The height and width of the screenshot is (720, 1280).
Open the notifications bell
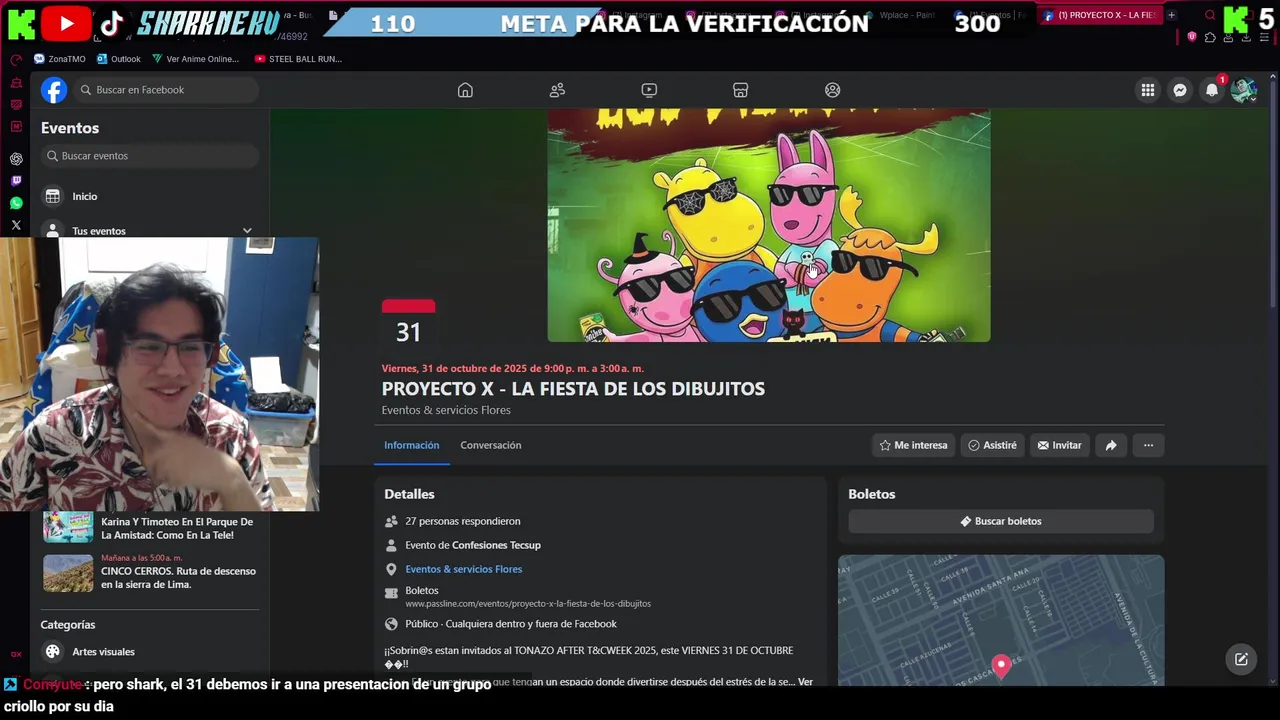tap(1212, 90)
